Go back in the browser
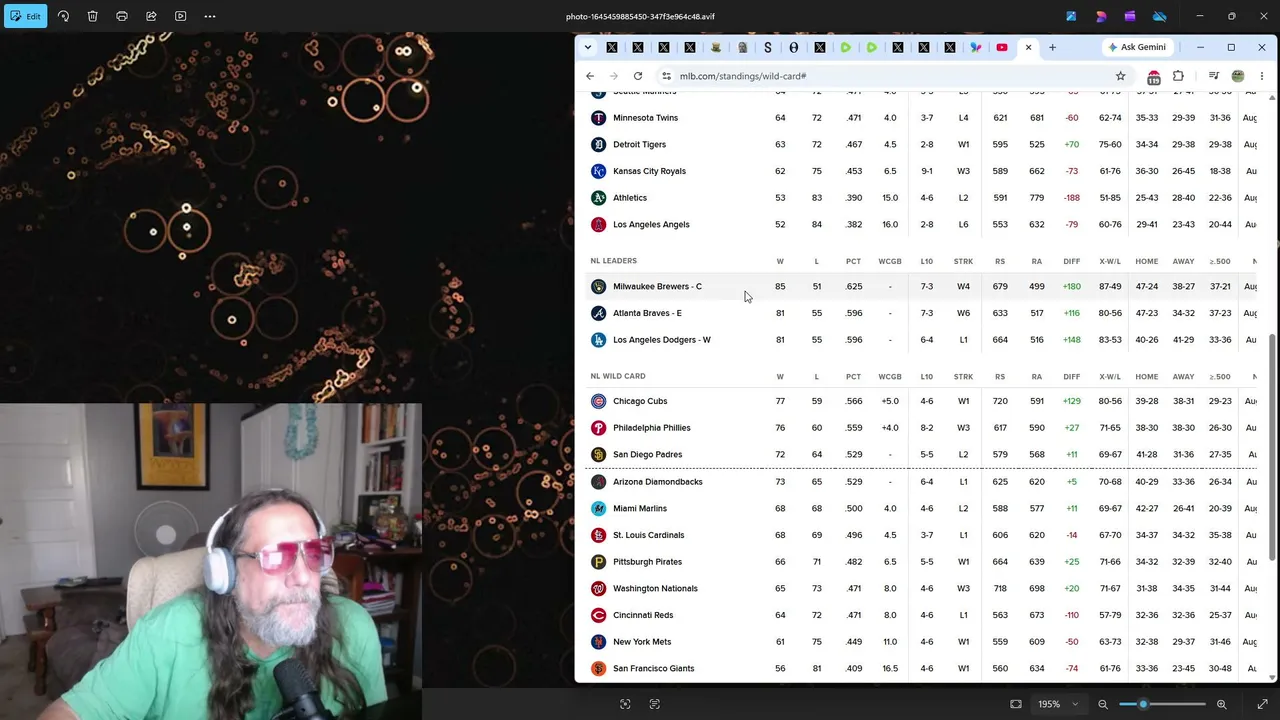The width and height of the screenshot is (1280, 720). [x=590, y=76]
